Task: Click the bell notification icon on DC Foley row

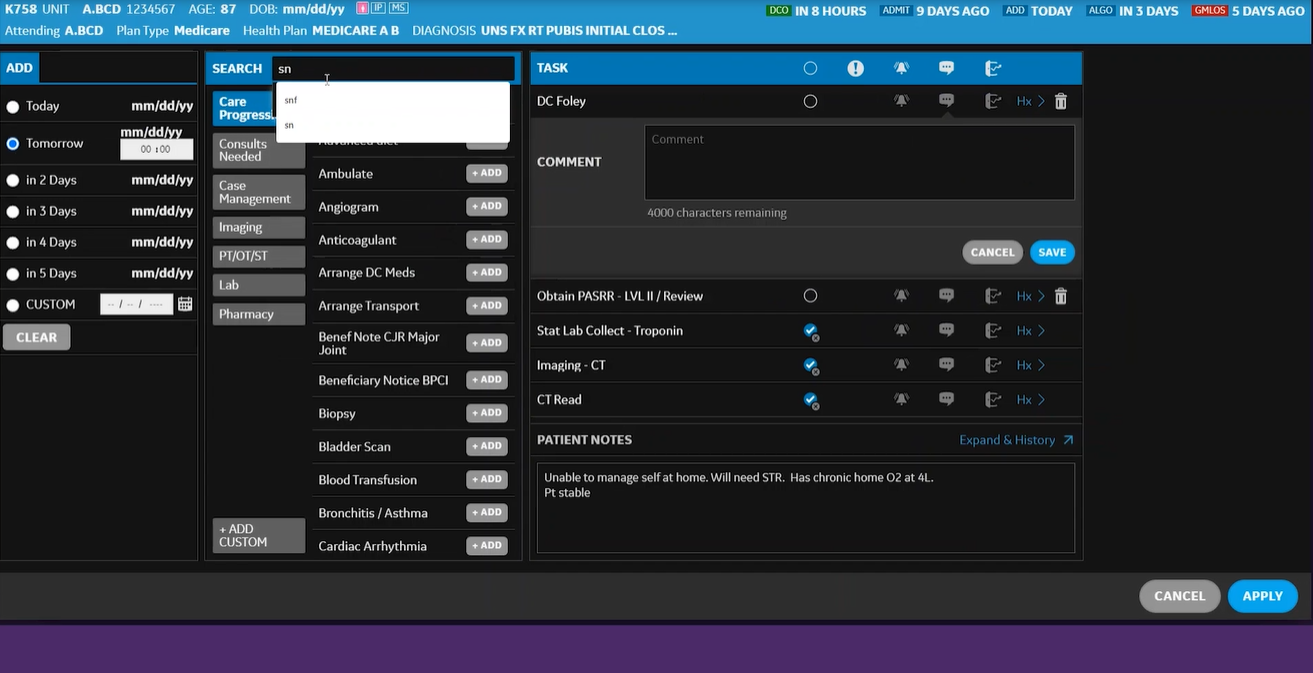Action: 901,101
